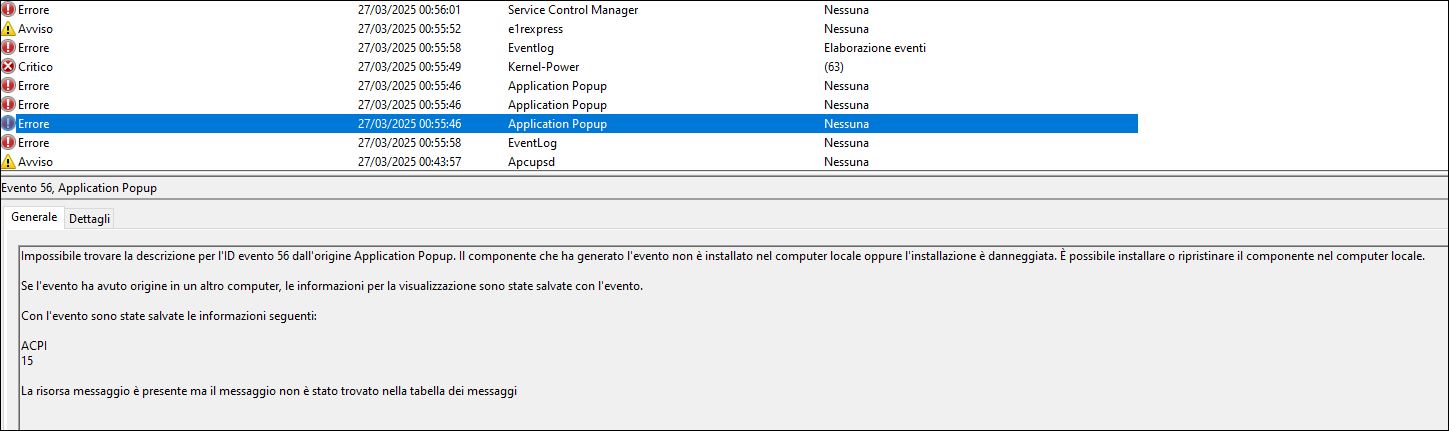Click the error icon of EventLog Nessuna row

click(8, 143)
